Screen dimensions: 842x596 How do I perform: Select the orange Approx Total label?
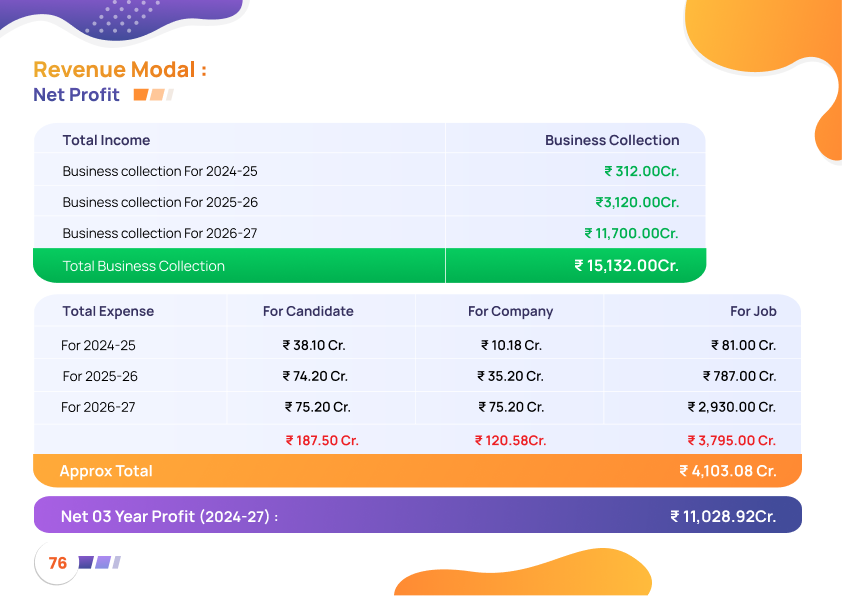[x=106, y=471]
